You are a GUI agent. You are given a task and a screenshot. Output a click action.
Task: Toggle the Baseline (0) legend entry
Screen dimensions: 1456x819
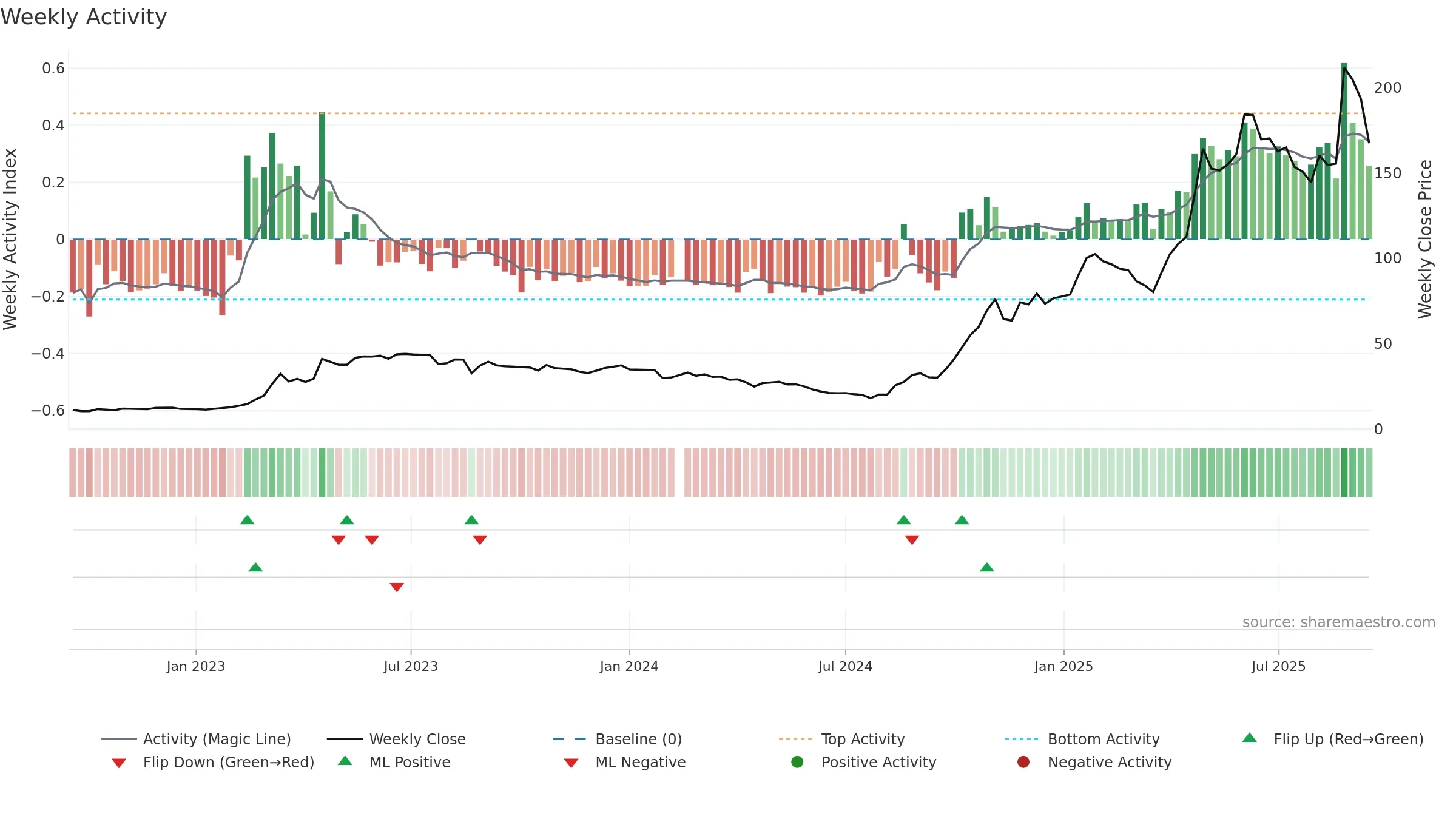pos(618,739)
